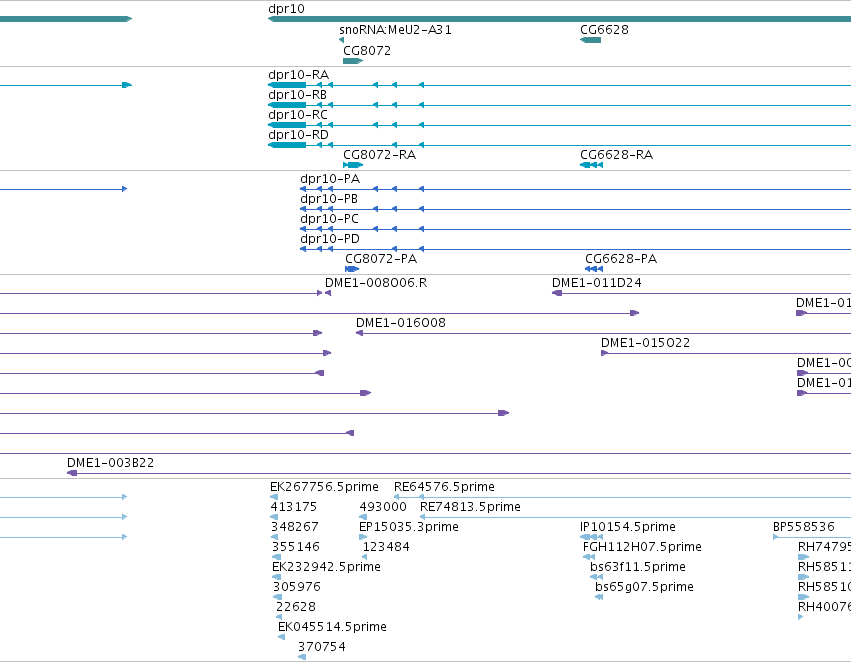Click the CG6628 gene label
The width and height of the screenshot is (851, 662).
(x=604, y=30)
